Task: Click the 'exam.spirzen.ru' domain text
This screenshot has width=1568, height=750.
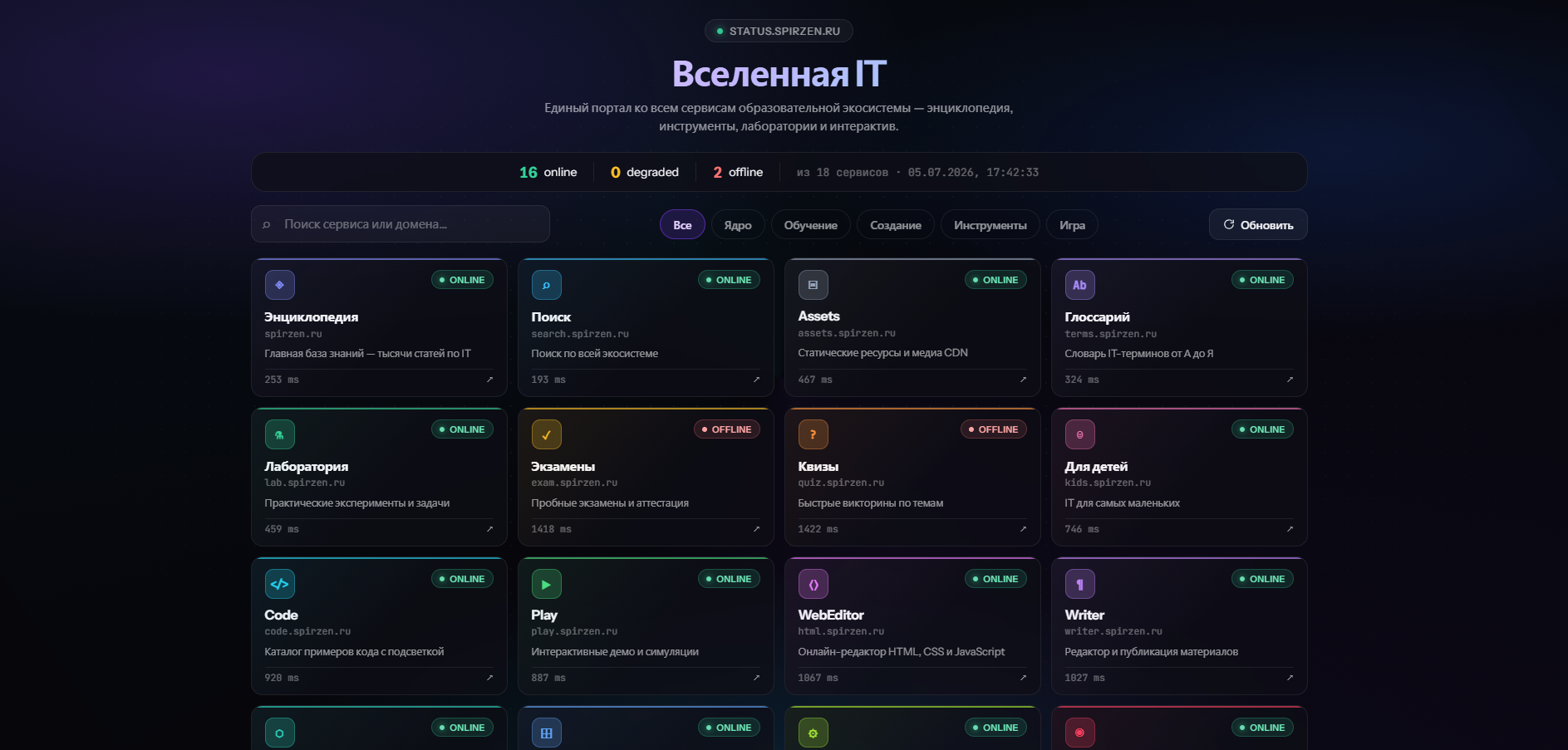Action: pos(574,483)
